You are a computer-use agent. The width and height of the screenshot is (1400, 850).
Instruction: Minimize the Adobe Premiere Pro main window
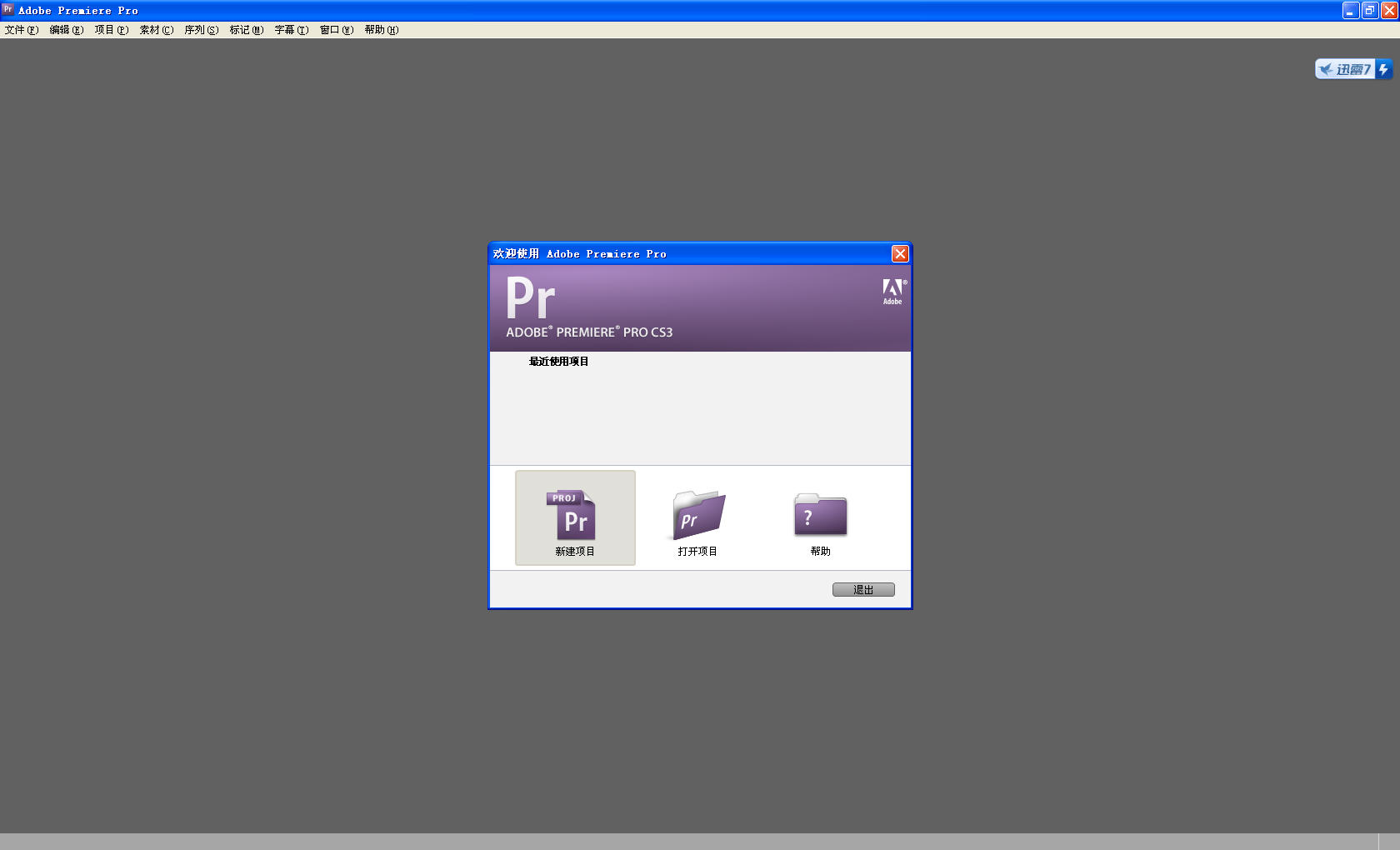(1351, 11)
